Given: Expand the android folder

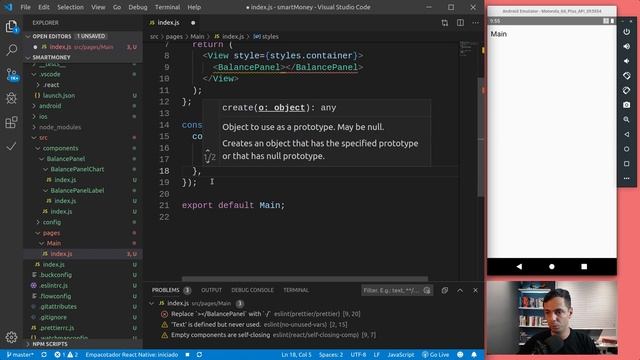Looking at the screenshot, I should 50,106.
